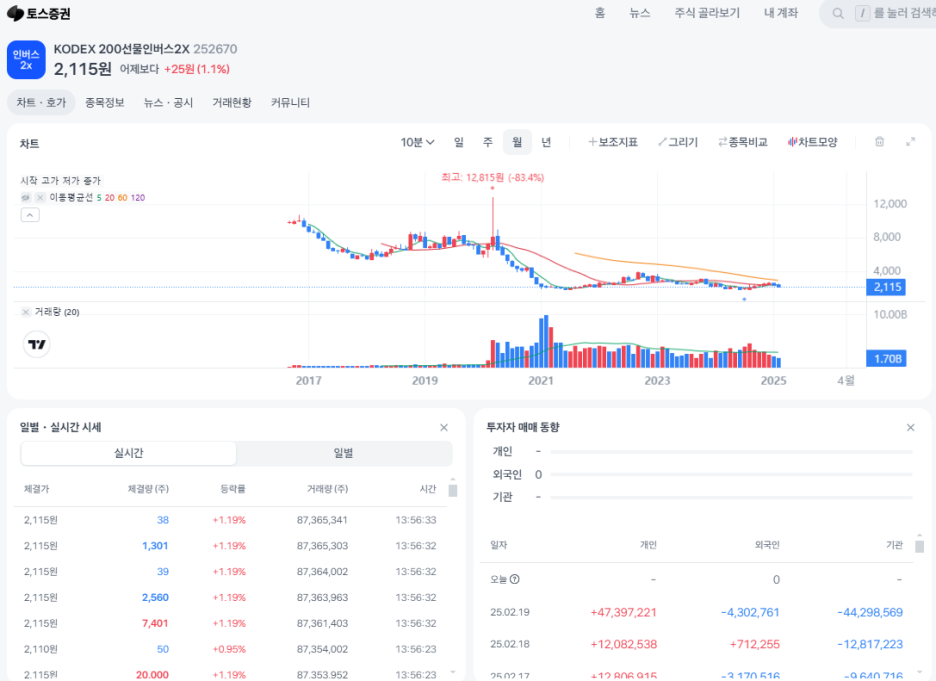Open the 차트·호가 tab
This screenshot has height=681, width=936.
[x=41, y=103]
